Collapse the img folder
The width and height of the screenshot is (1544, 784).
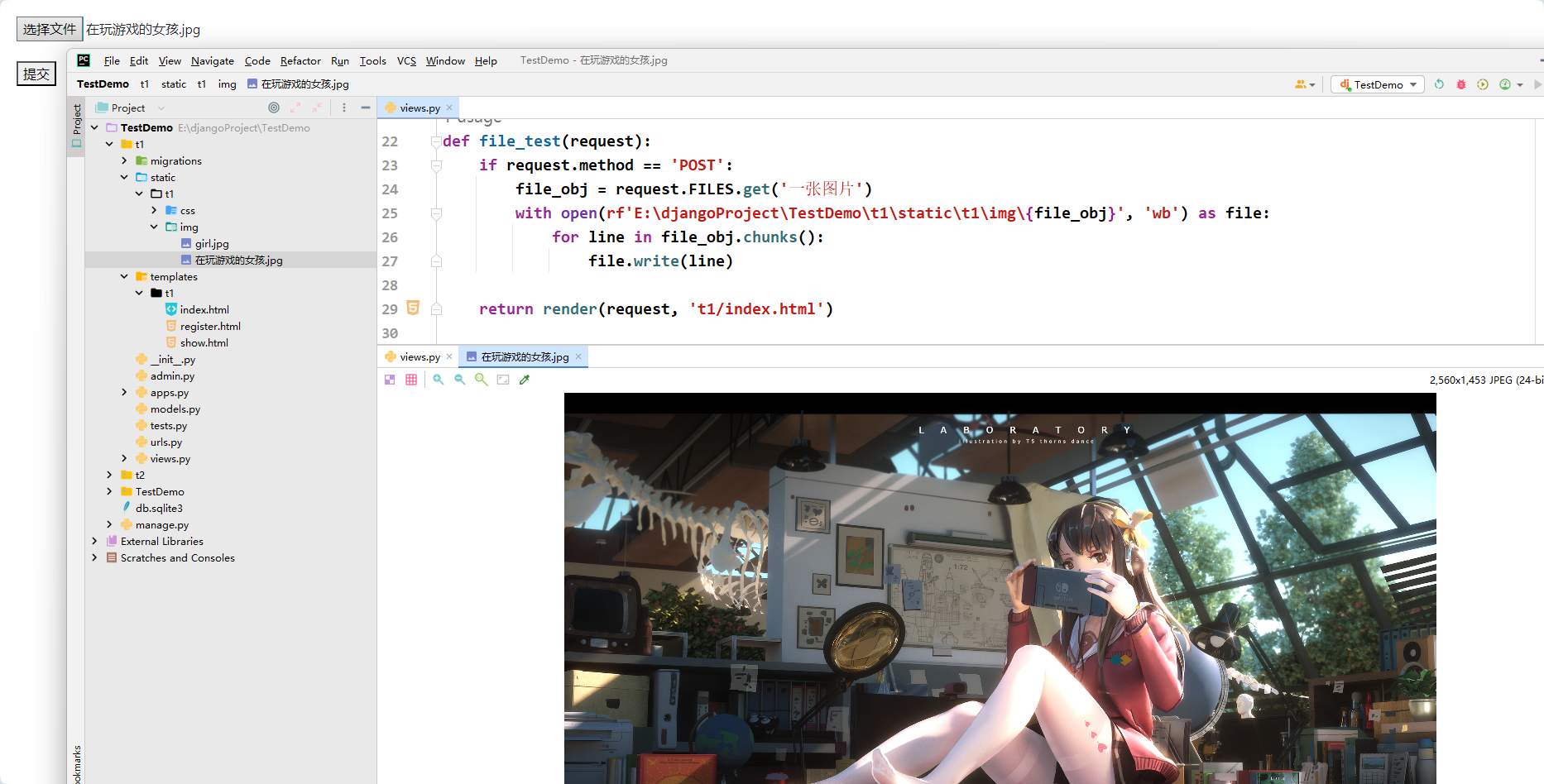(x=154, y=227)
